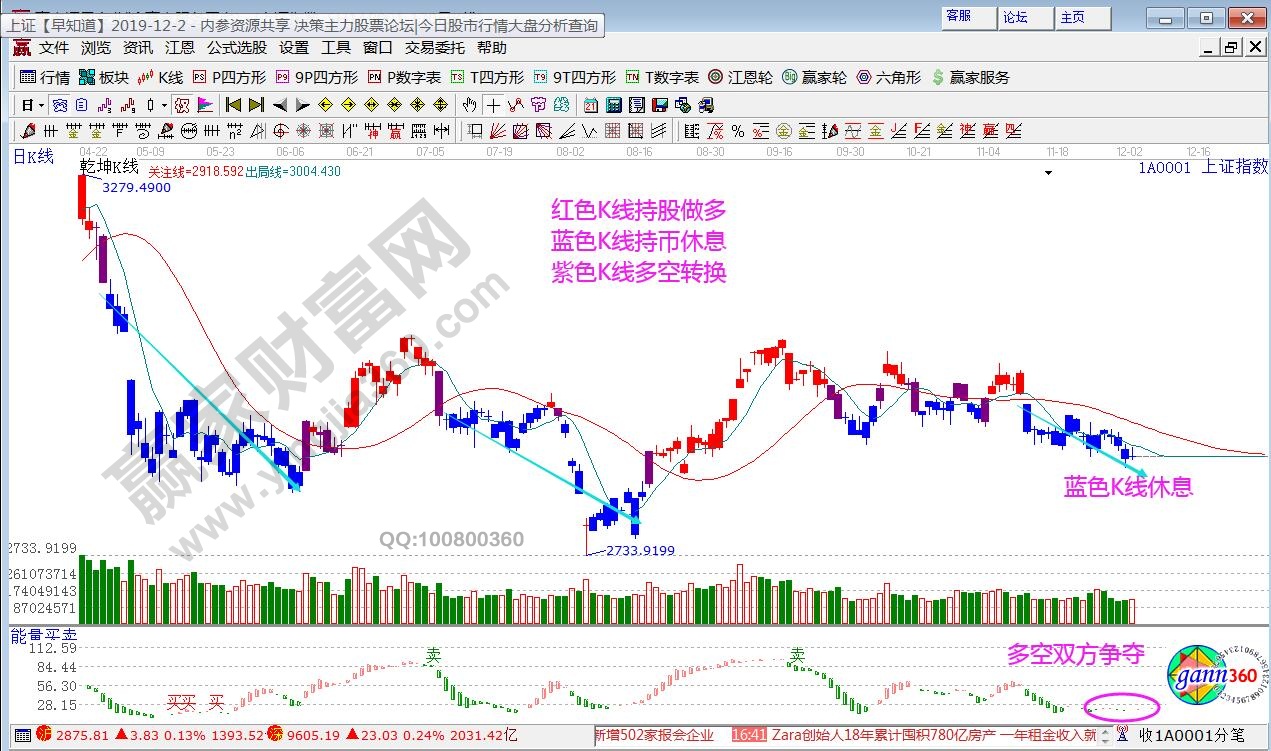Image resolution: width=1271 pixels, height=751 pixels.
Task: Open the 公式选股 menu
Action: click(x=237, y=48)
